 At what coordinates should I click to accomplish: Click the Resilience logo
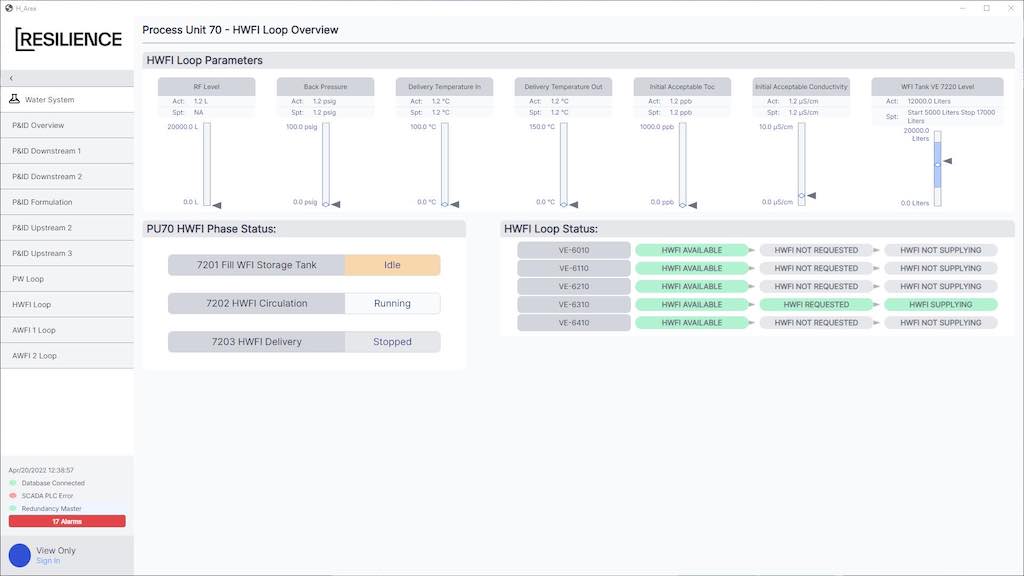(68, 39)
